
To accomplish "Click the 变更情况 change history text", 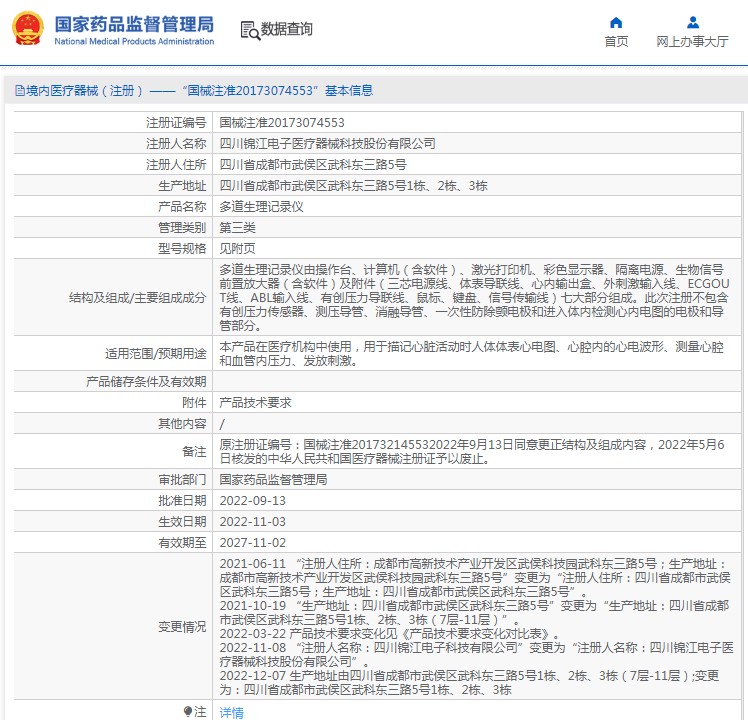I will [476, 626].
